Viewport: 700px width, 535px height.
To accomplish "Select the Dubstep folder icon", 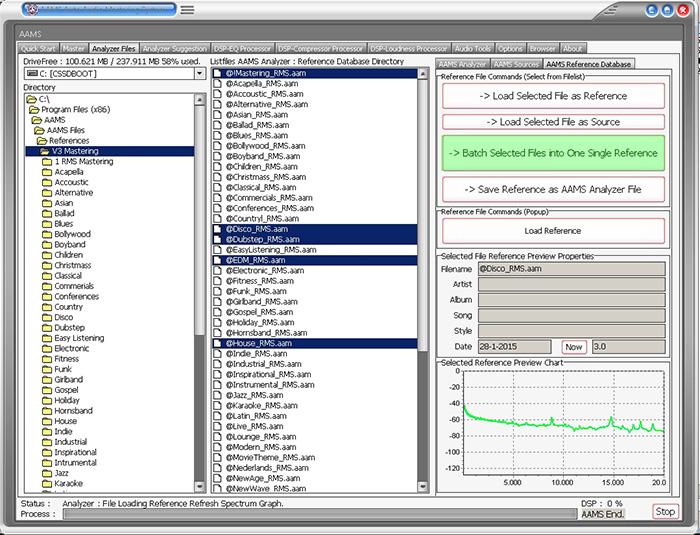I will (x=47, y=327).
